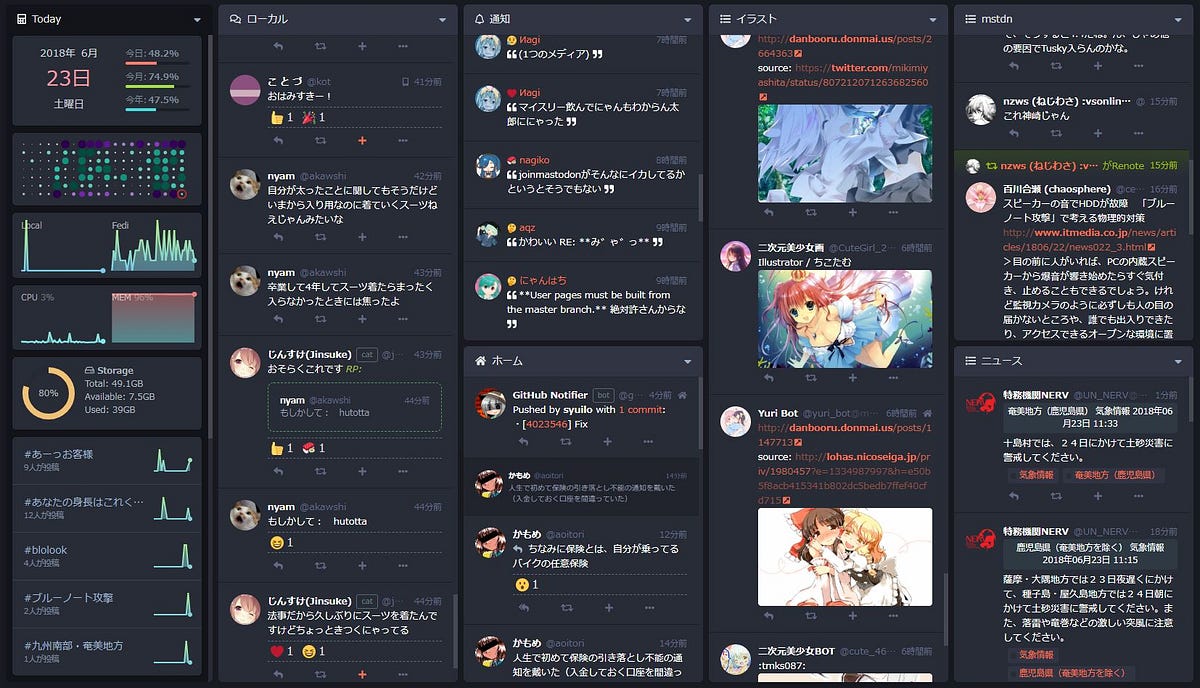Renote 特務機関NERV's 奄美地方 weather post

1055,495
